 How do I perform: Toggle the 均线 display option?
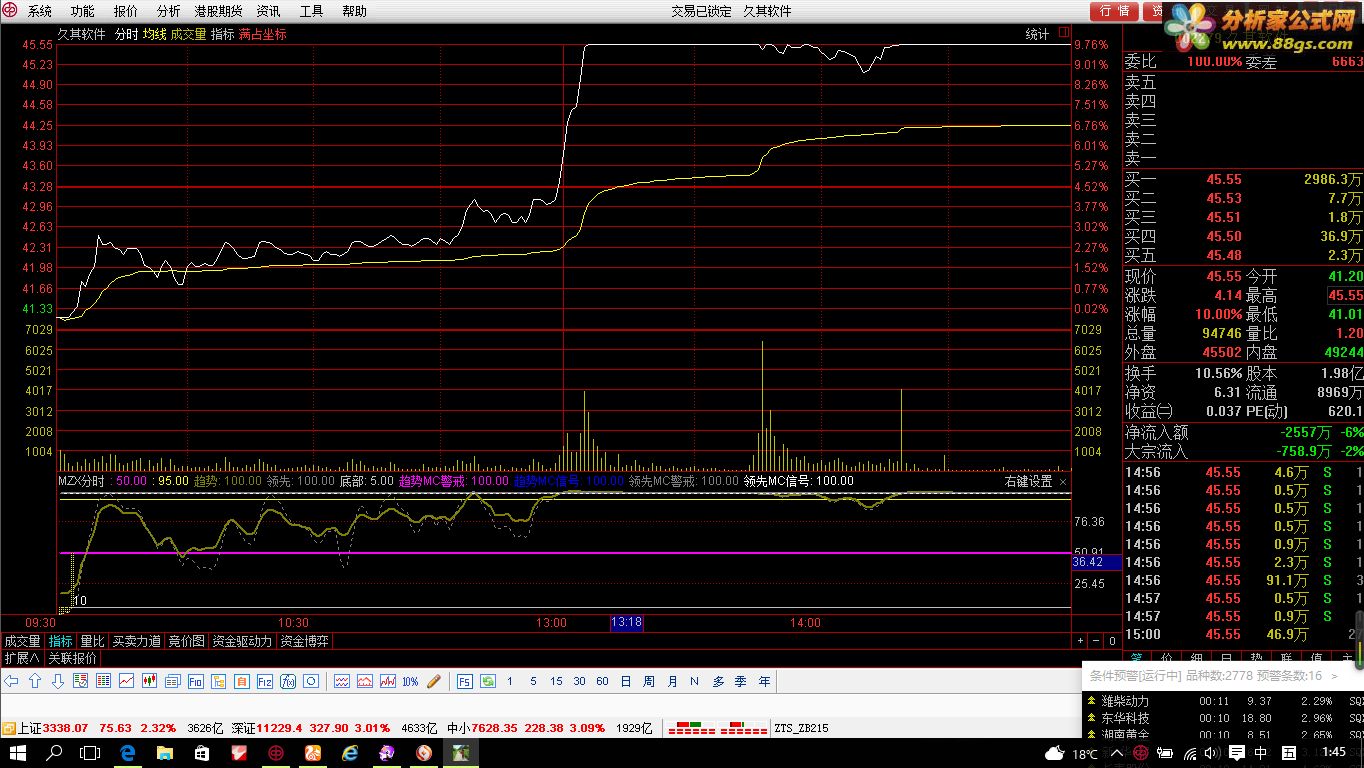coord(154,34)
